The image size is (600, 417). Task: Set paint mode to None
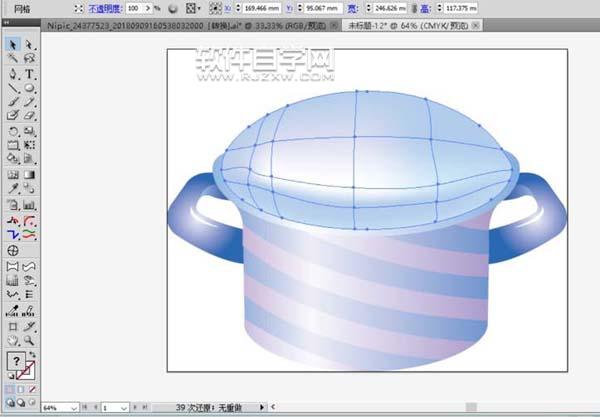[32, 390]
